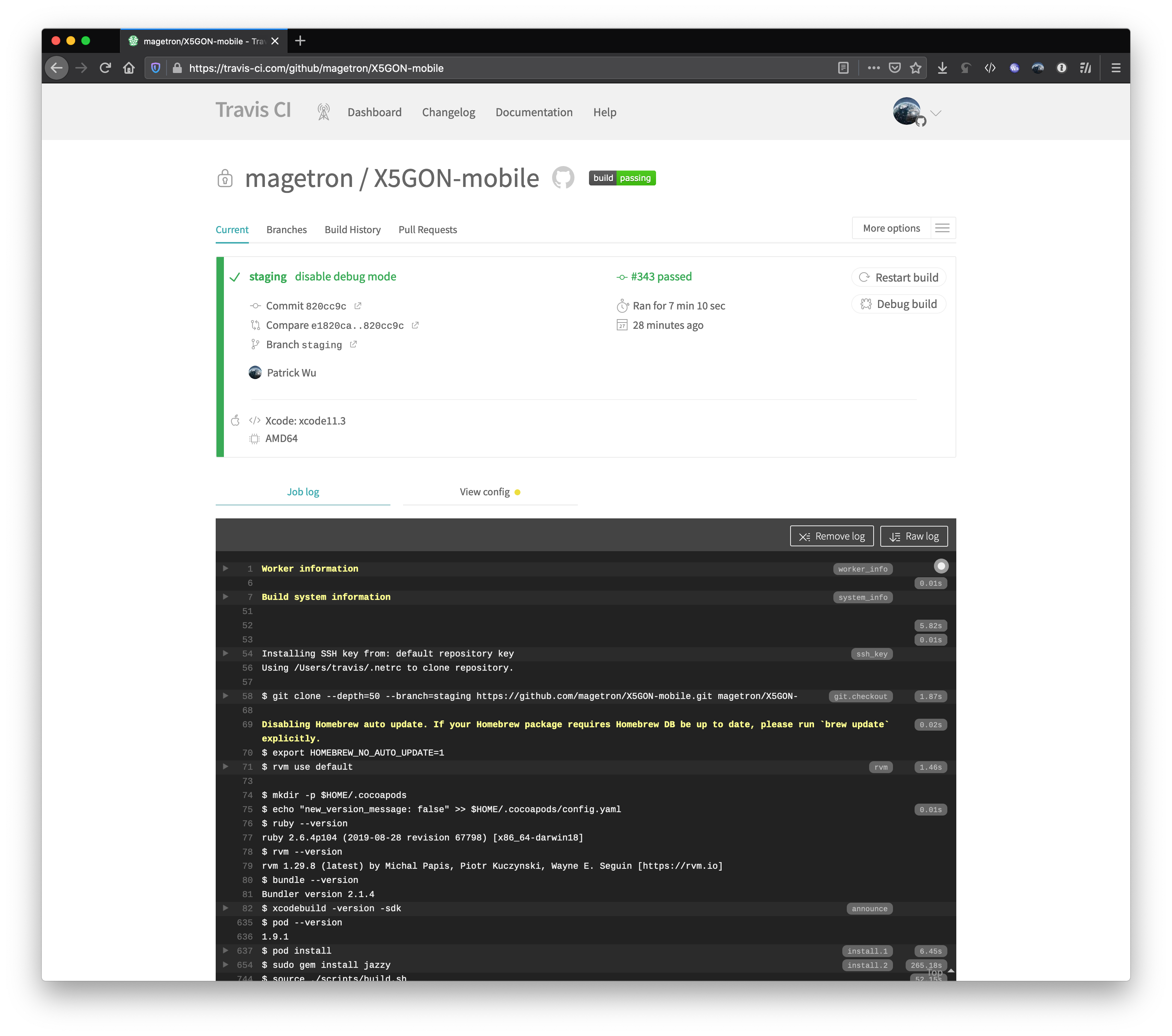1172x1036 pixels.
Task: Switch to the Build History tab
Action: tap(352, 230)
